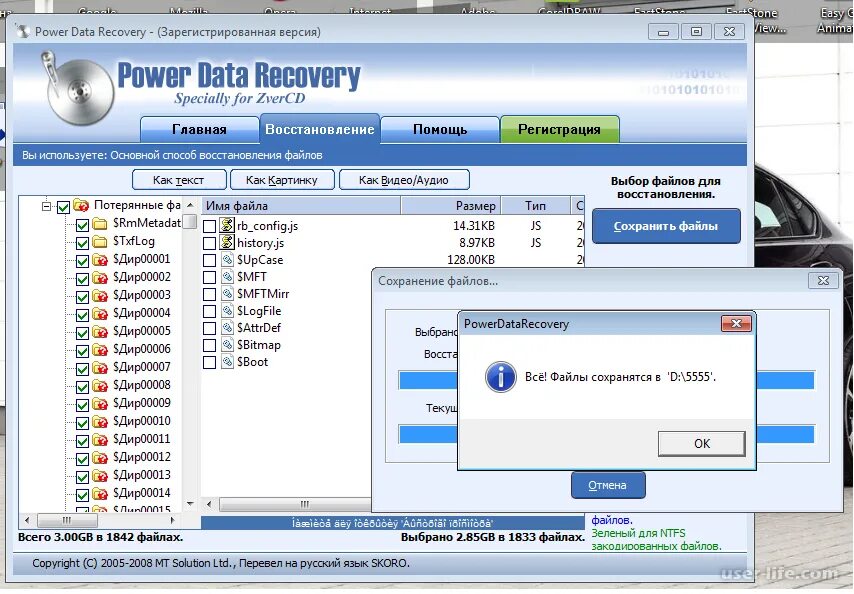Tick the checkbox for $Bitmap
This screenshot has height=594, width=854.
210,345
